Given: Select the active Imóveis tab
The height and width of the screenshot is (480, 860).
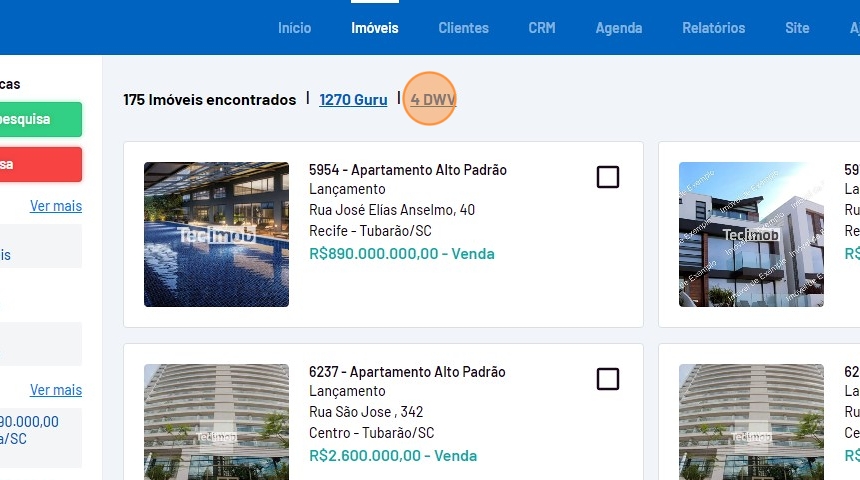Looking at the screenshot, I should (x=374, y=28).
